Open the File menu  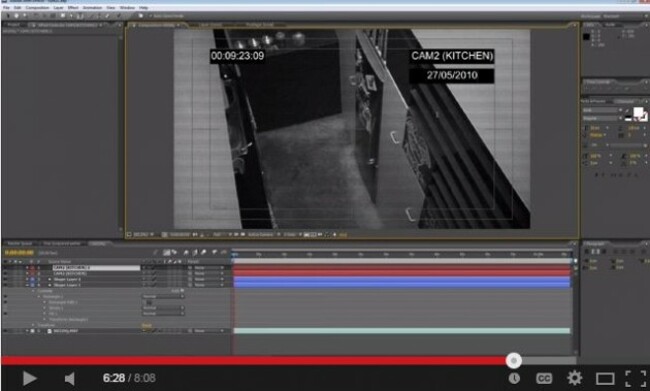pyautogui.click(x=6, y=7)
